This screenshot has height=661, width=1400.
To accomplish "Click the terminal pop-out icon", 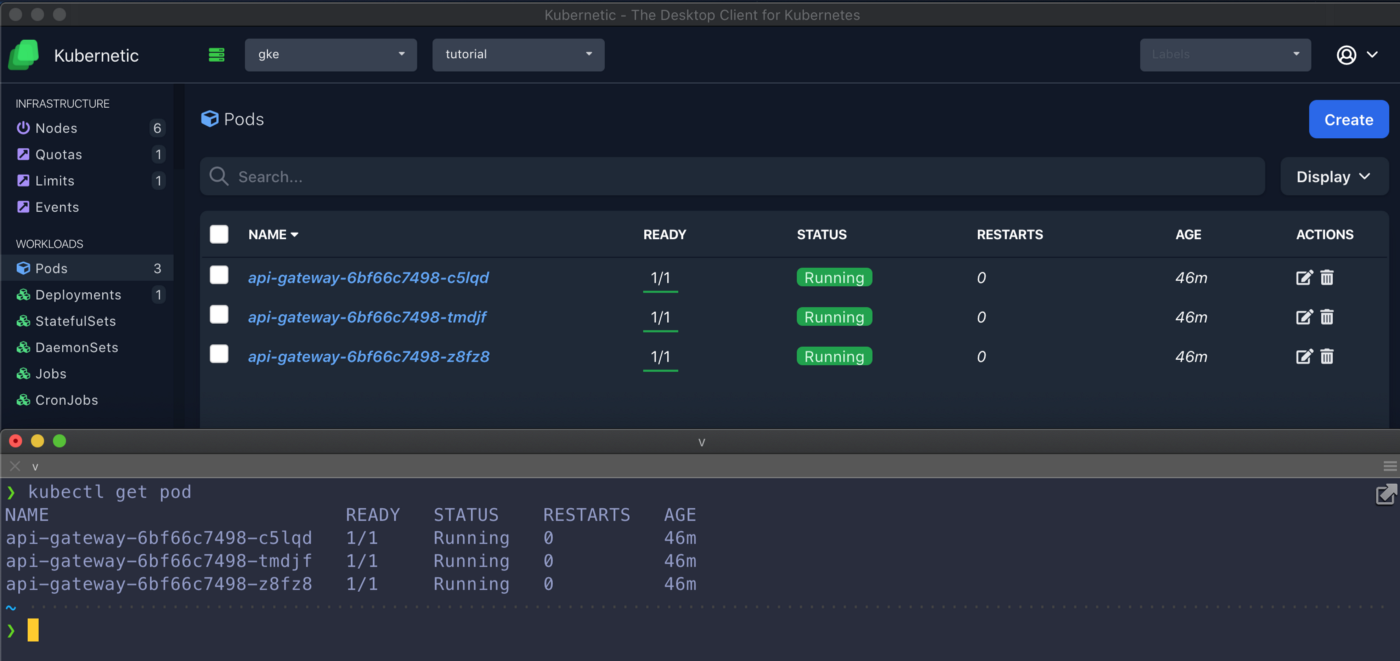I will click(1386, 493).
